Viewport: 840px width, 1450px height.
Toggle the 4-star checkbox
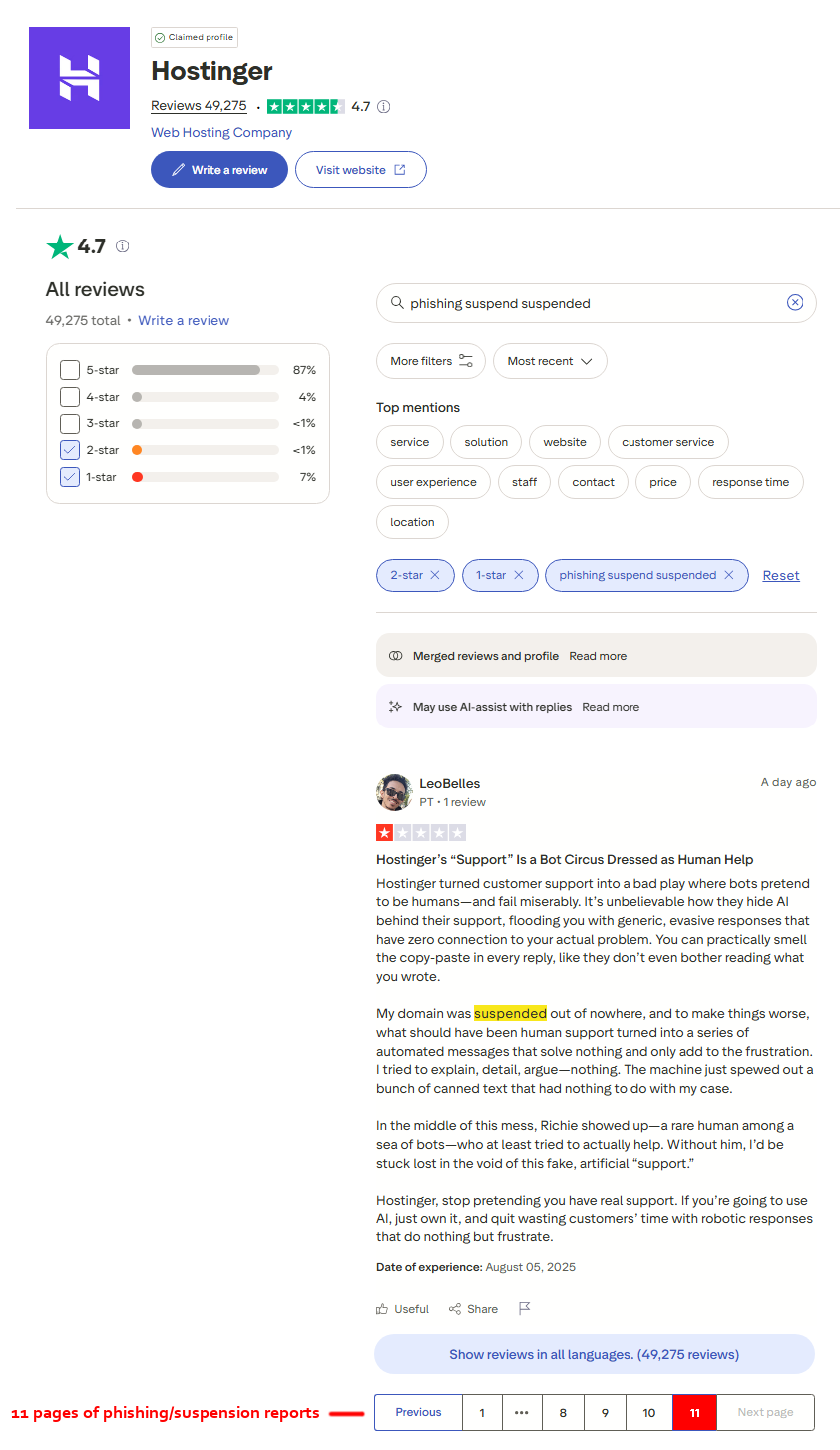point(70,397)
